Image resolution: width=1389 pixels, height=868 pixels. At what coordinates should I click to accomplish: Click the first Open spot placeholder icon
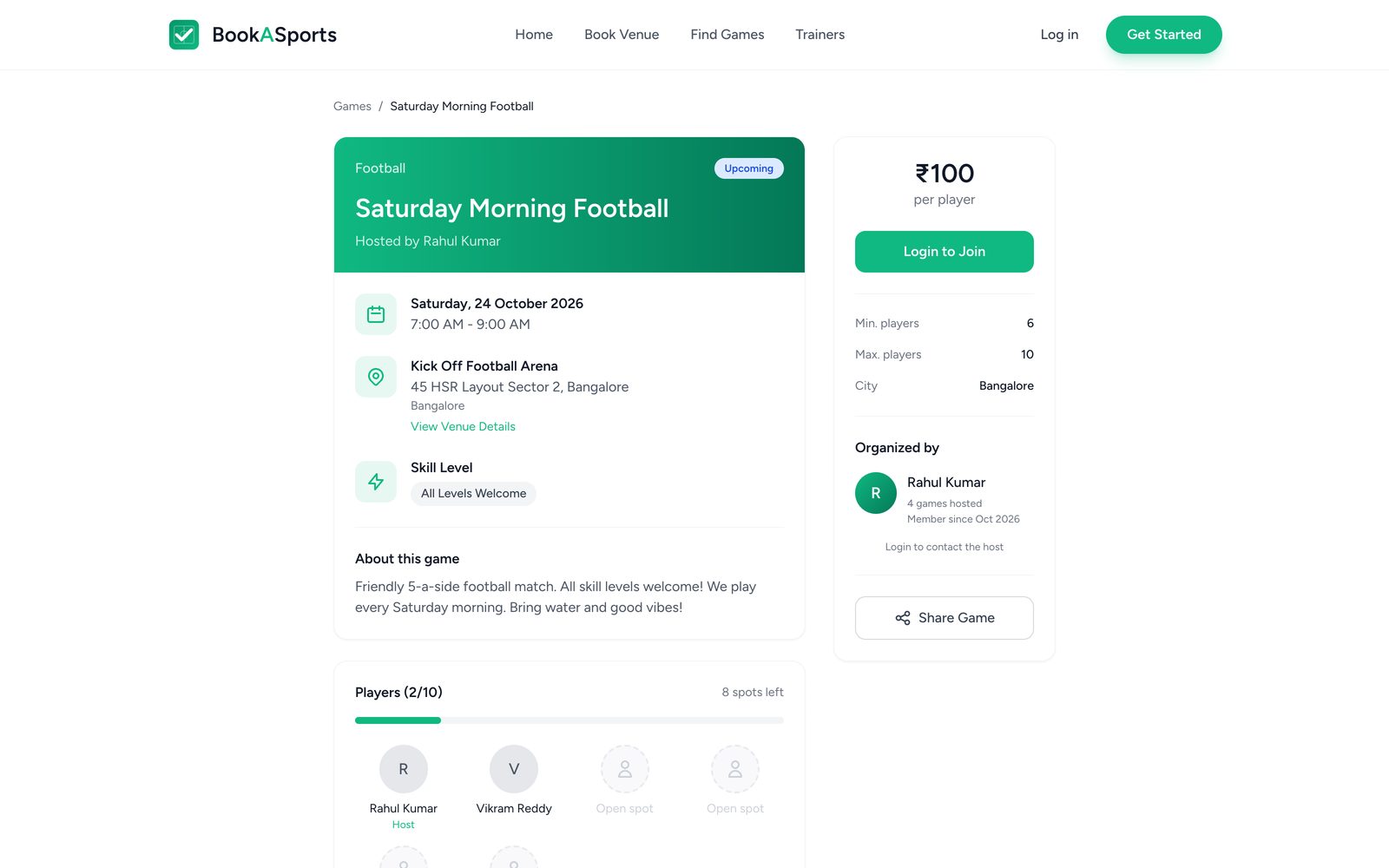625,769
